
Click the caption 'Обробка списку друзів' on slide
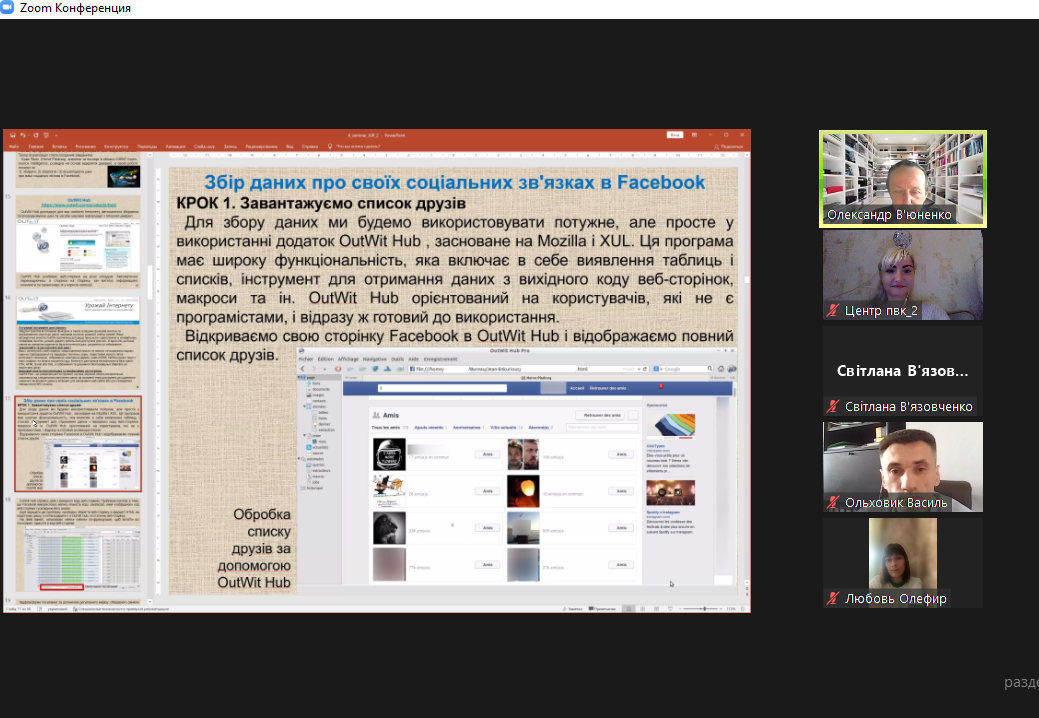pos(254,548)
